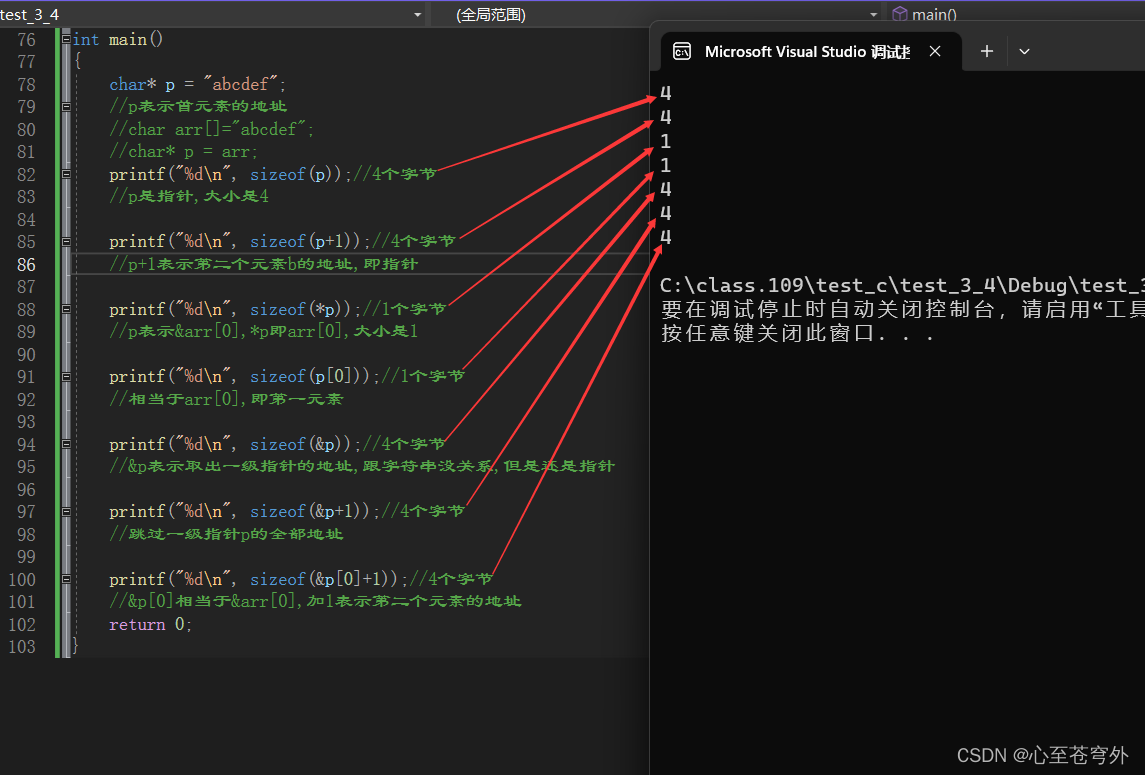
Task: Click the return 0; statement
Action: tap(150, 625)
